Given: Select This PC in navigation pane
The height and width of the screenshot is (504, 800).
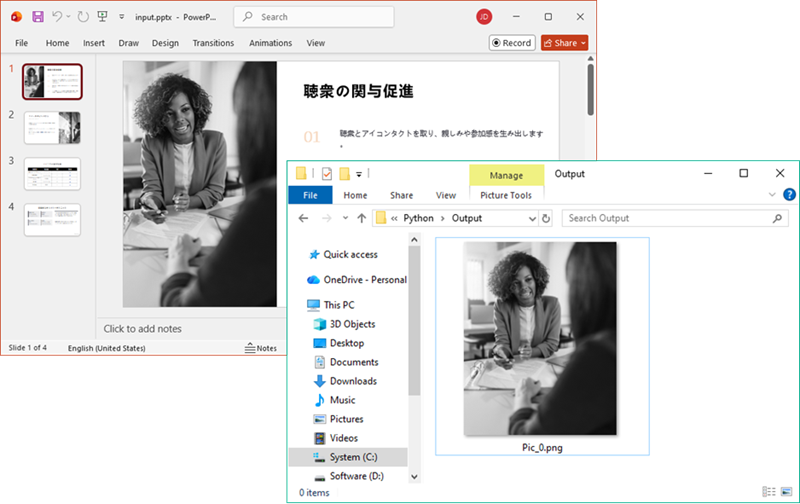Looking at the screenshot, I should click(331, 305).
